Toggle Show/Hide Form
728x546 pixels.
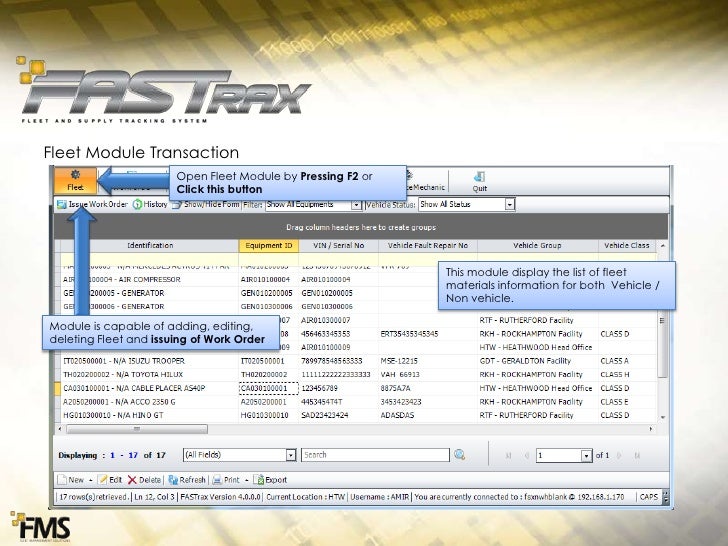206,204
